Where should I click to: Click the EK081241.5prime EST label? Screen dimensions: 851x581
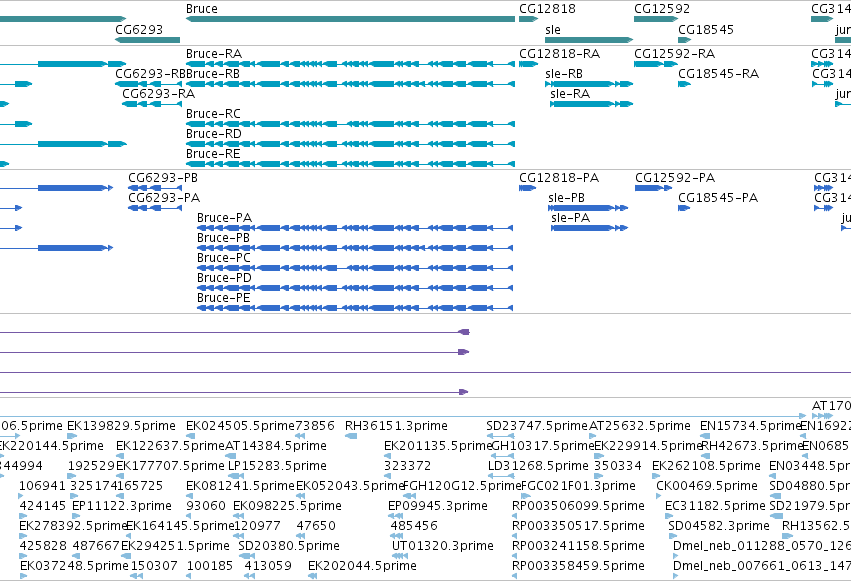tap(240, 486)
